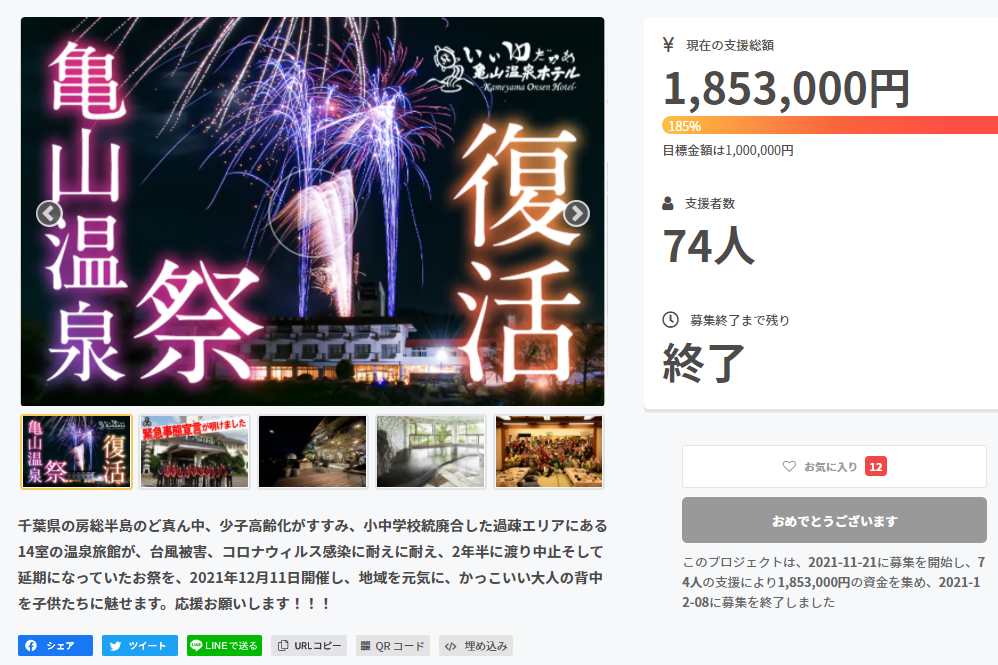Select the onsen bath thumbnail

431,452
